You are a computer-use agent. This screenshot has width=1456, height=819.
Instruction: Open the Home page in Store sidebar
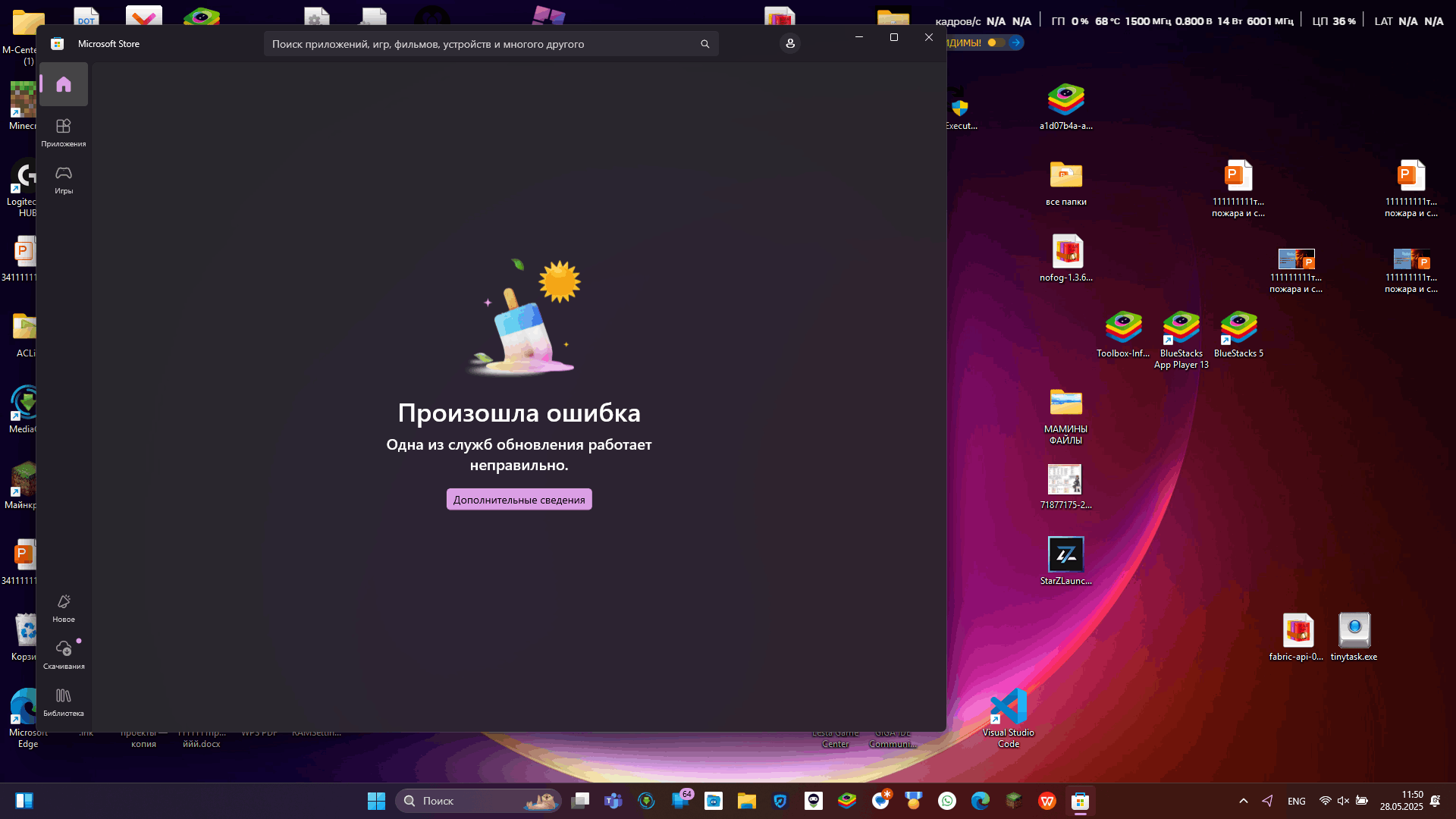64,84
